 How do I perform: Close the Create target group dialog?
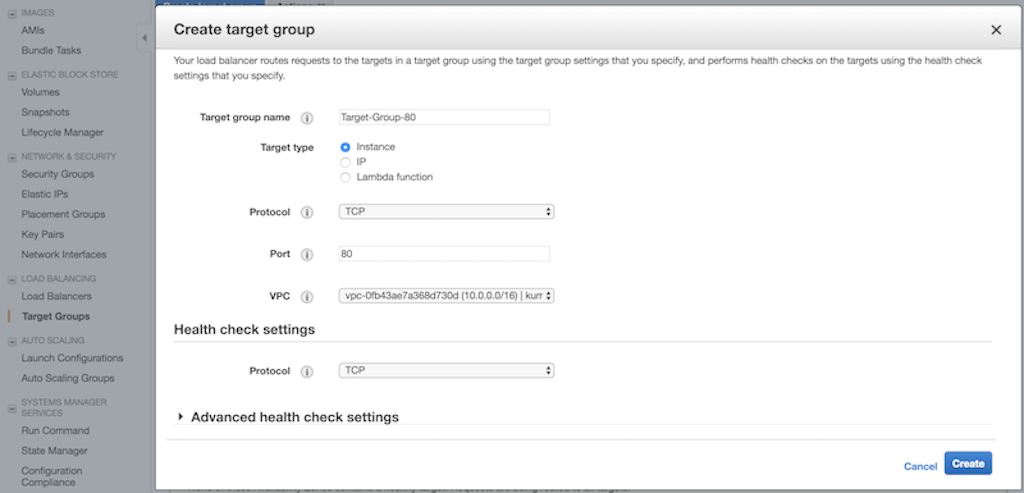996,30
